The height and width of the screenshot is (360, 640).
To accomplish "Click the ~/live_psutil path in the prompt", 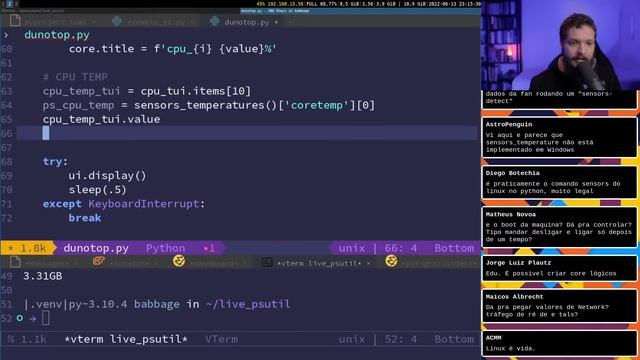I will 248,304.
